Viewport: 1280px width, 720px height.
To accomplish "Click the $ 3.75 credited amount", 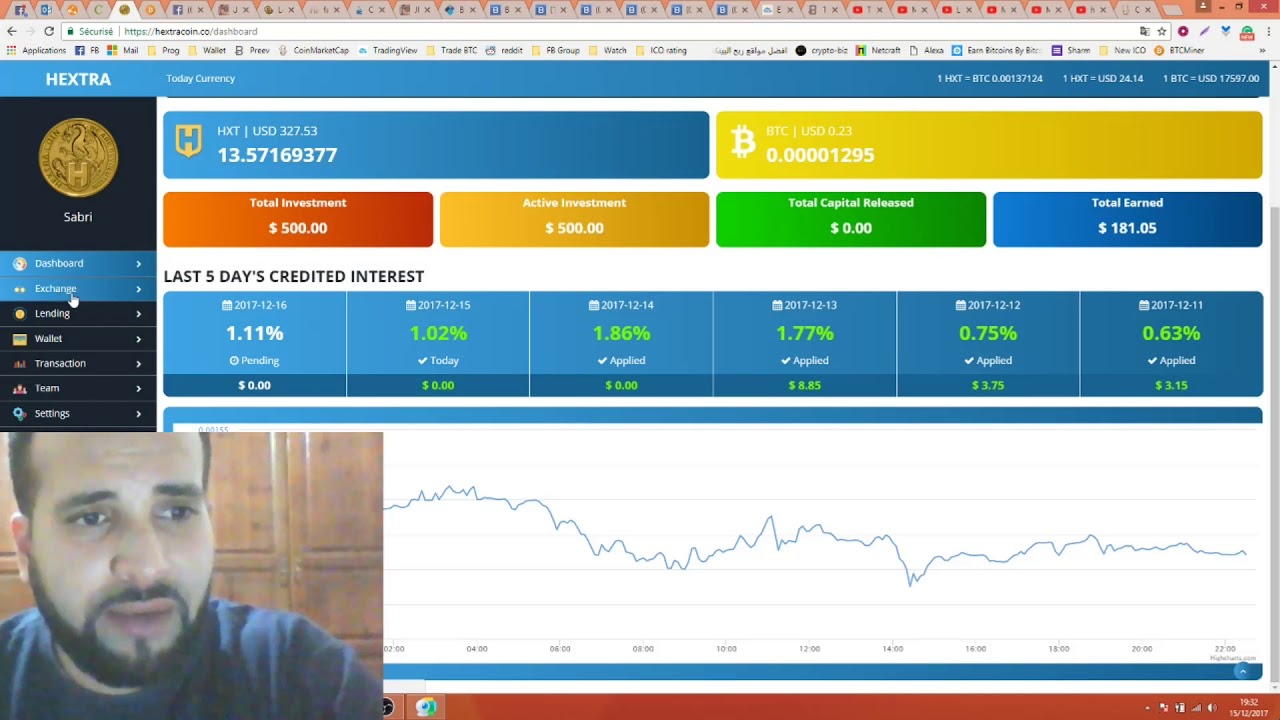I will pos(988,385).
